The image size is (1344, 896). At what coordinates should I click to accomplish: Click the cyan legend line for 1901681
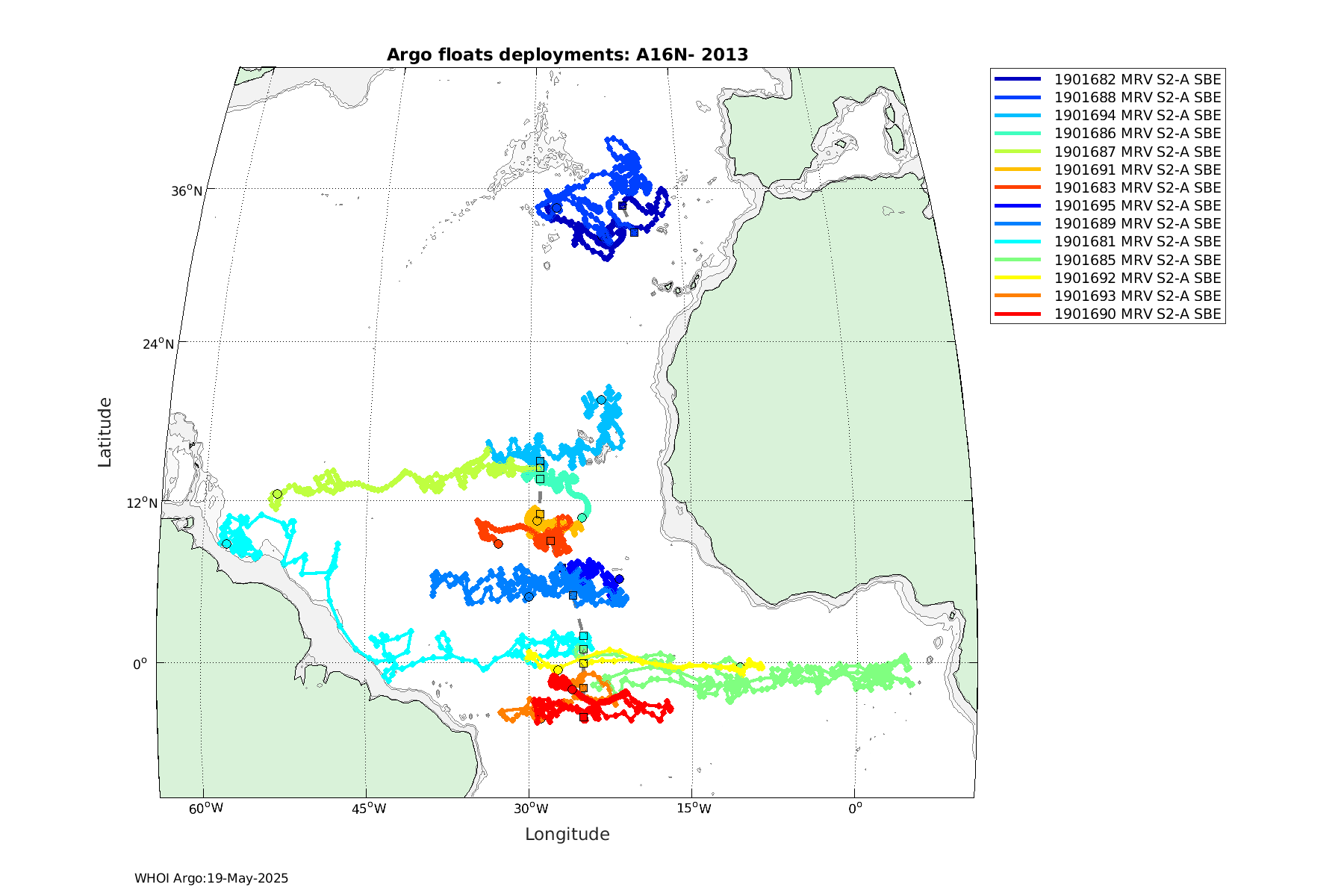[x=1018, y=241]
